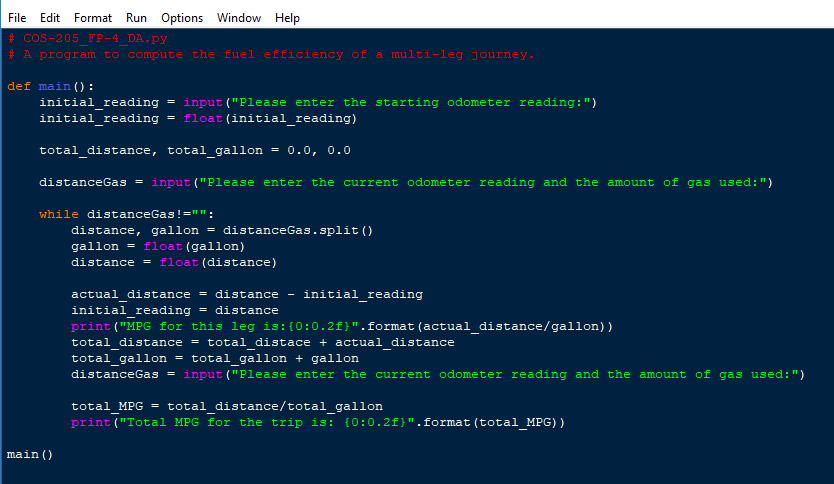Image resolution: width=834 pixels, height=484 pixels.
Task: Open the Options menu
Action: (182, 18)
